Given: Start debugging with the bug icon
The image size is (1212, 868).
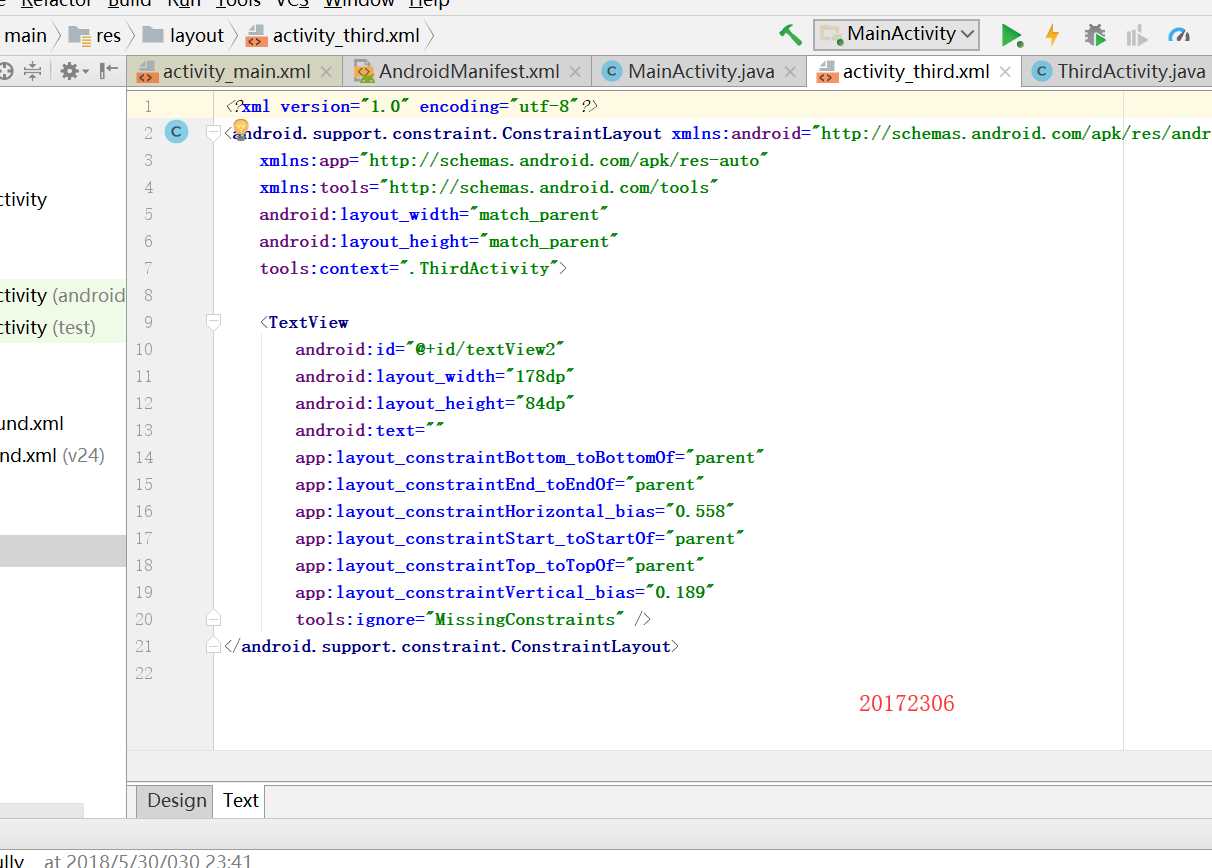Looking at the screenshot, I should point(1095,35).
